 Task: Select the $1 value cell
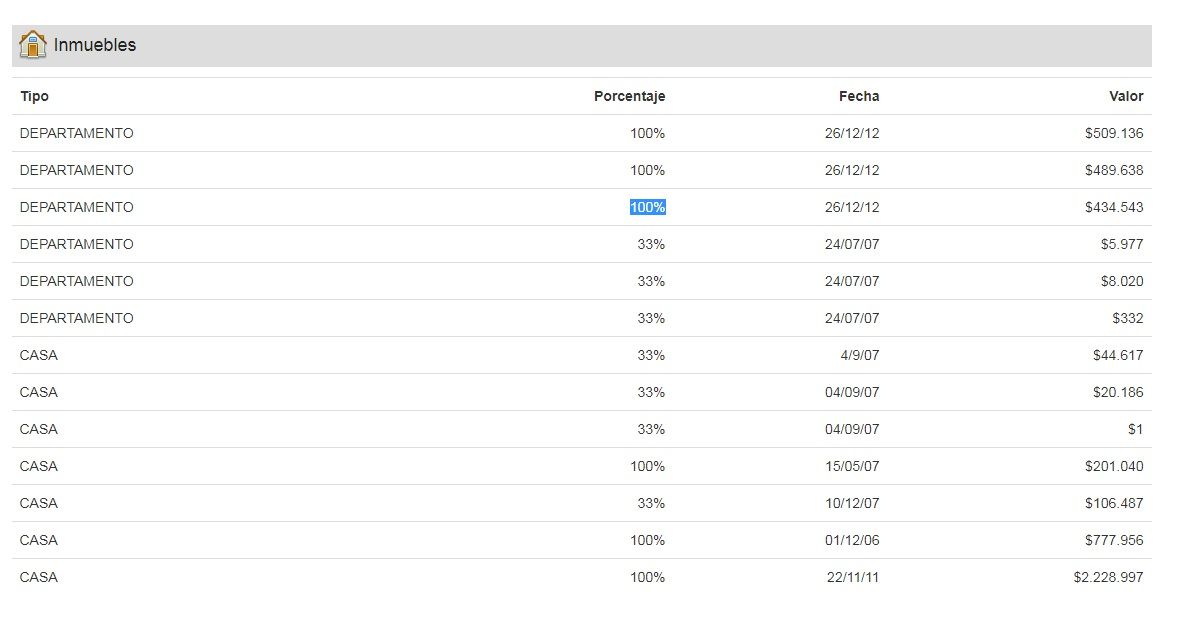1135,429
